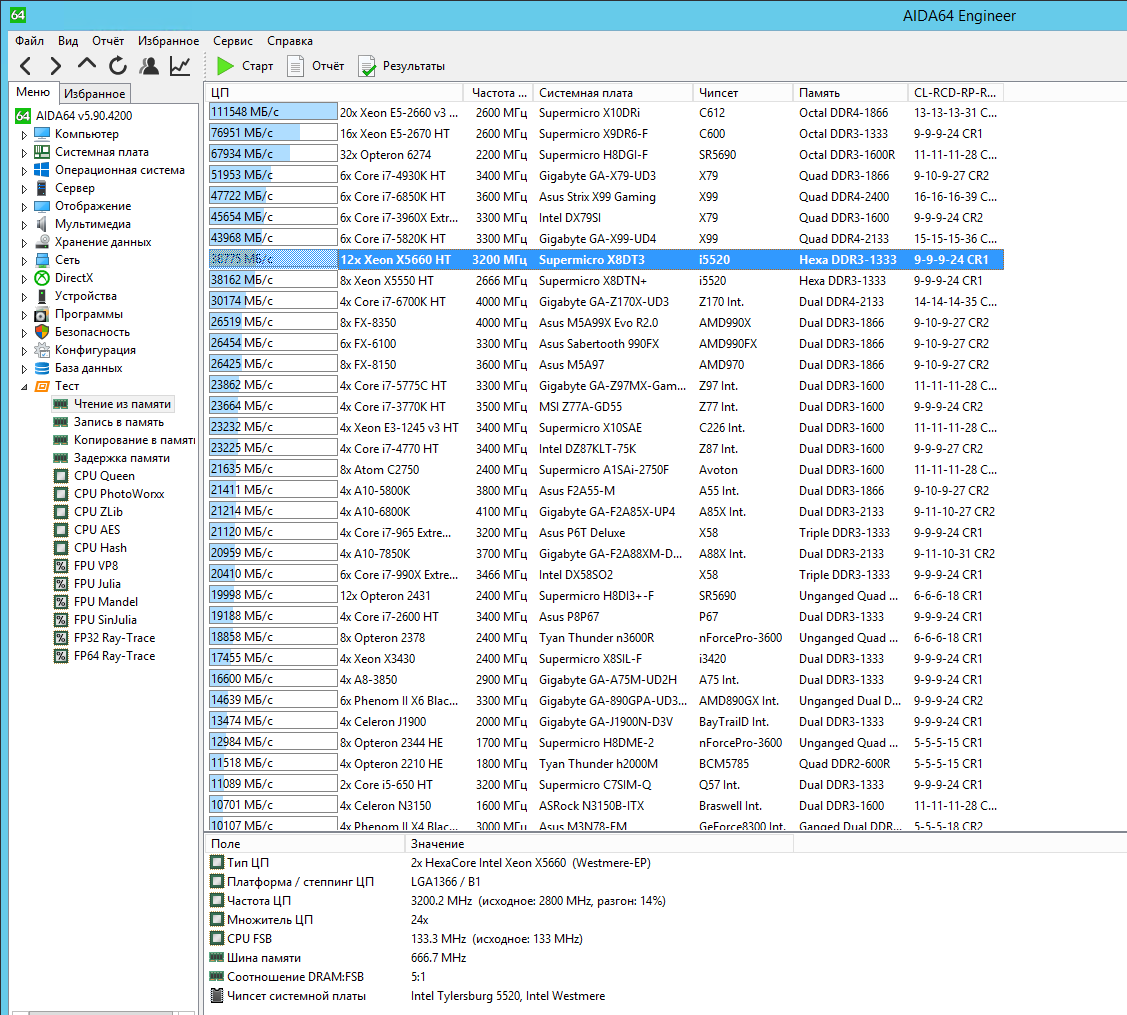Expand the Программы tree node
Viewport: 1127px width, 1015px height.
point(24,314)
